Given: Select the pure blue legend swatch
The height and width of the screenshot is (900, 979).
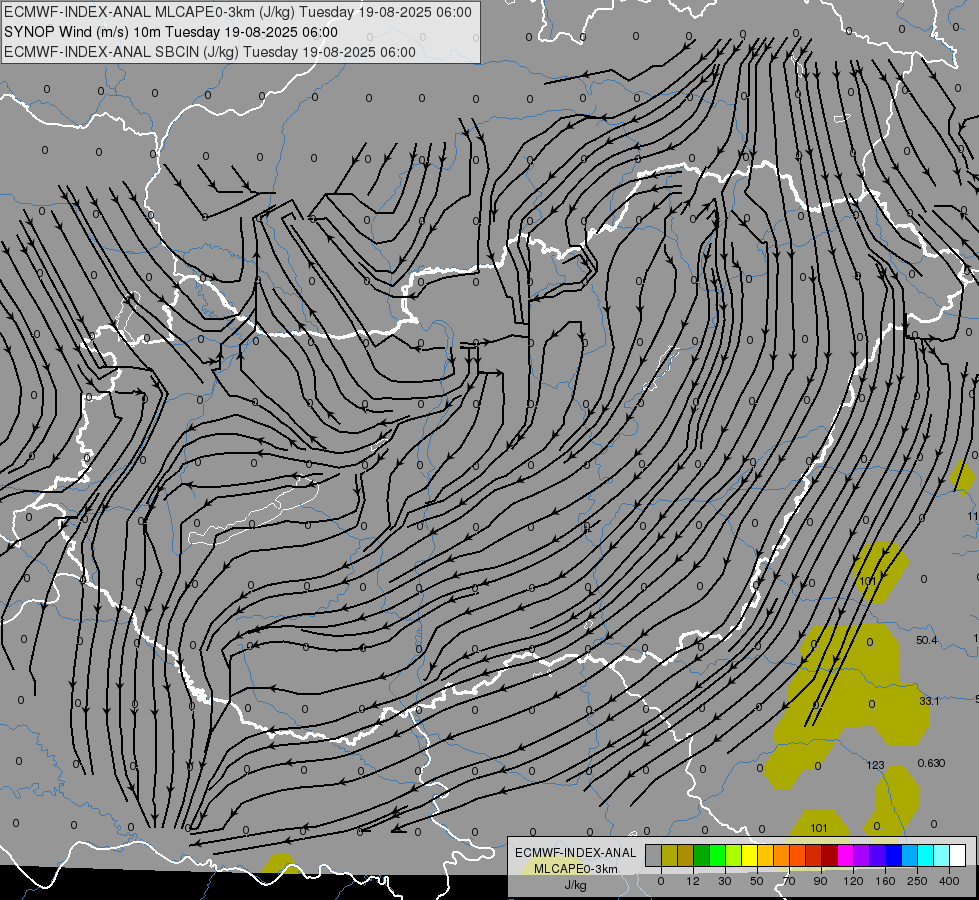Looking at the screenshot, I should tap(893, 855).
